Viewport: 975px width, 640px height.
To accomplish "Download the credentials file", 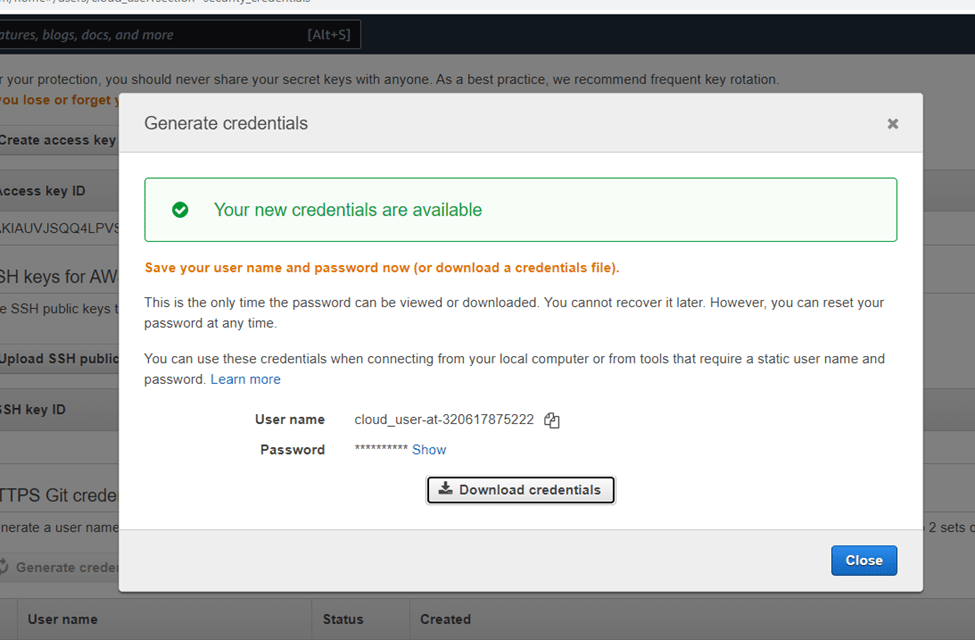I will 520,490.
